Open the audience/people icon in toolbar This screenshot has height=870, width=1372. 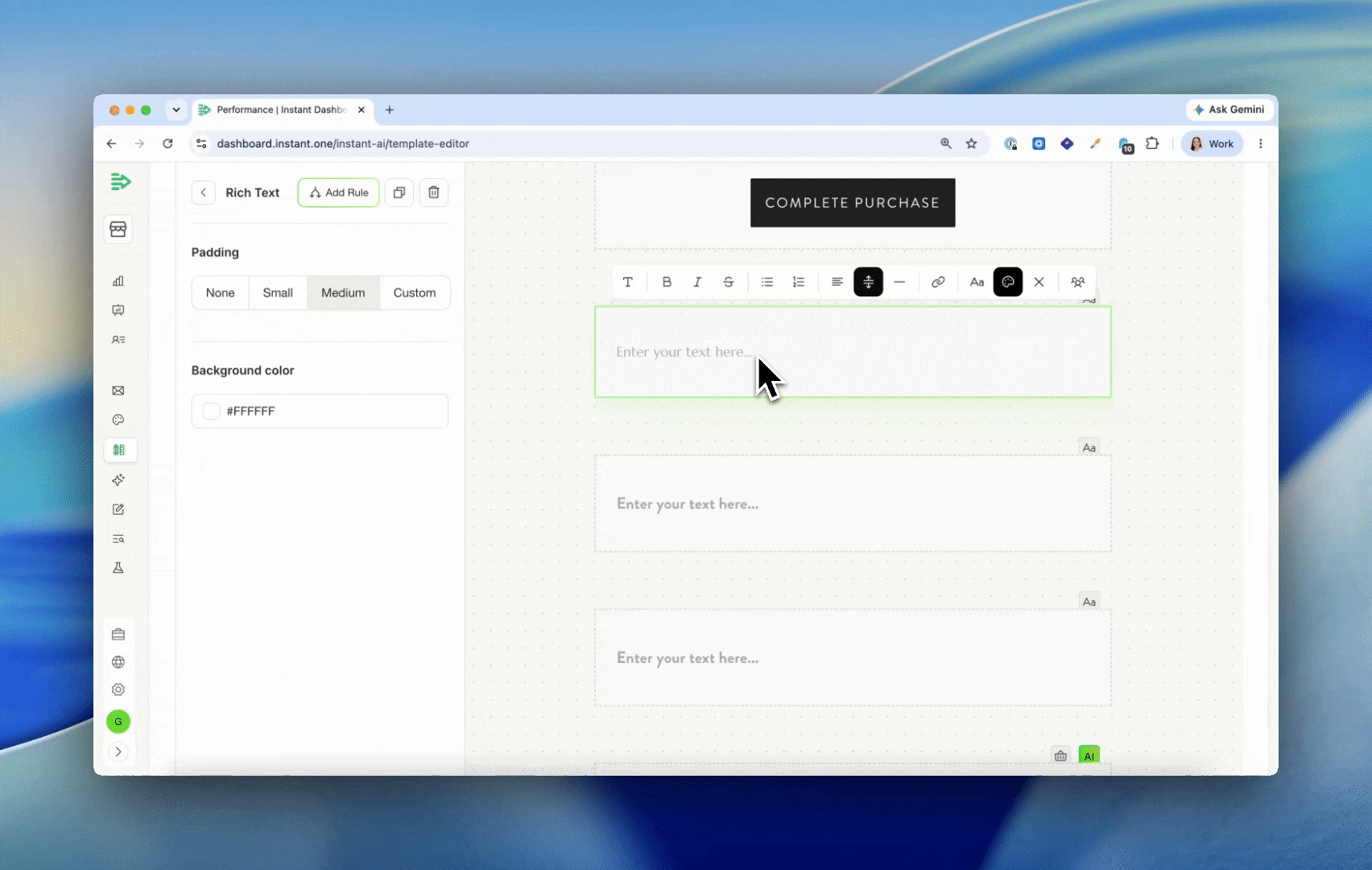click(1077, 282)
